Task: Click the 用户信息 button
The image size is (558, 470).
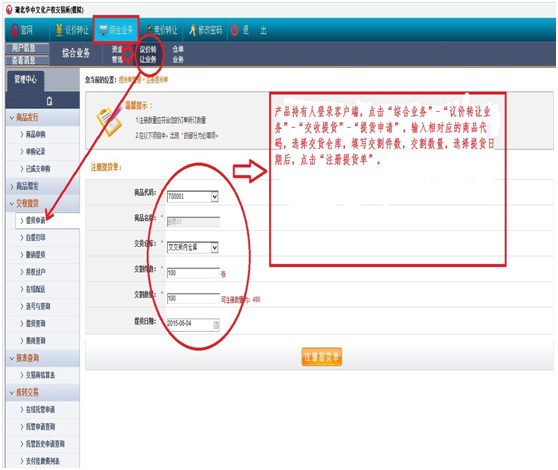Action: pyautogui.click(x=27, y=48)
